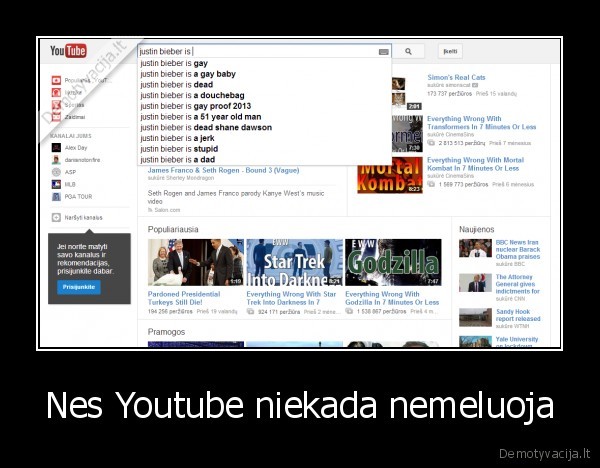Open the Populiariausia YouTube sidebar icon
The image size is (600, 468).
pos(56,80)
